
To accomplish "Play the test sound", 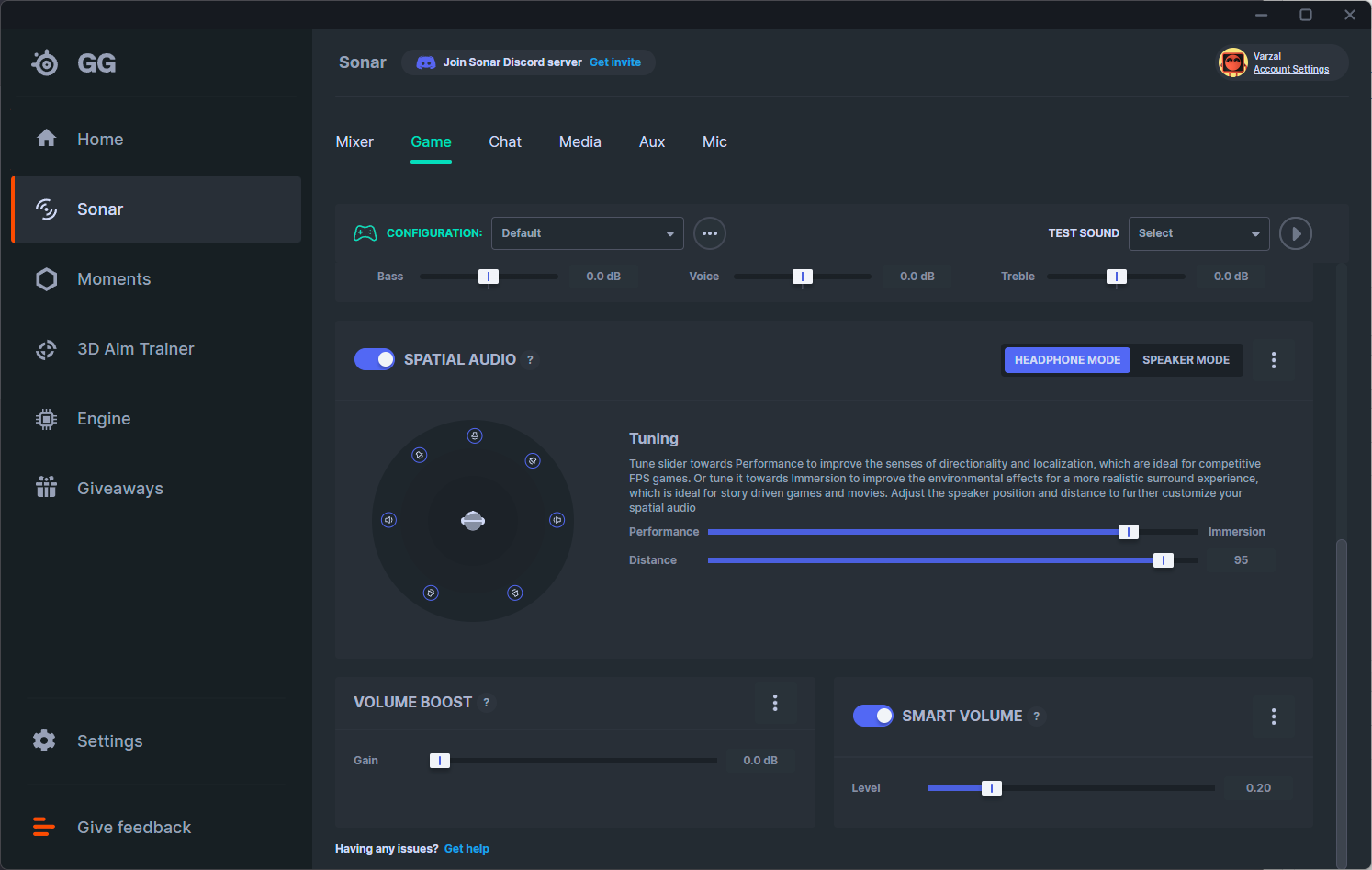I will pos(1296,233).
